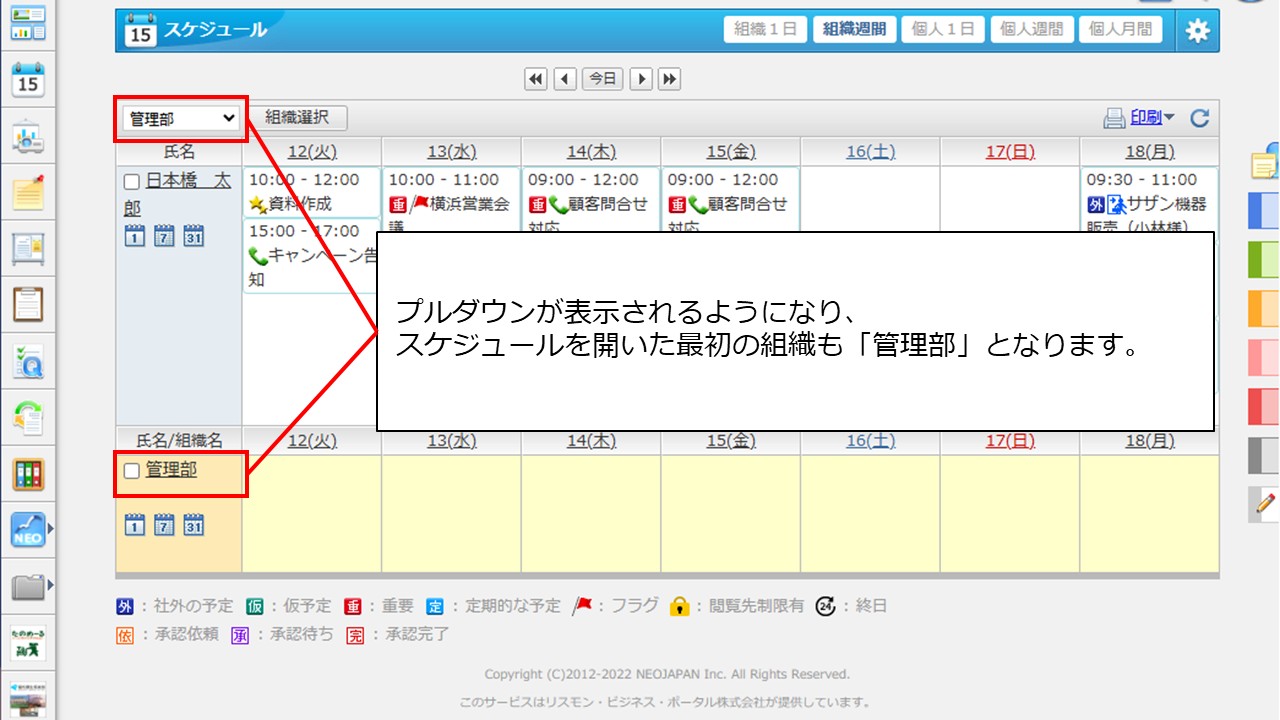1280x720 pixels.
Task: Open the pinned memo note icon in sidebar
Action: 28,192
